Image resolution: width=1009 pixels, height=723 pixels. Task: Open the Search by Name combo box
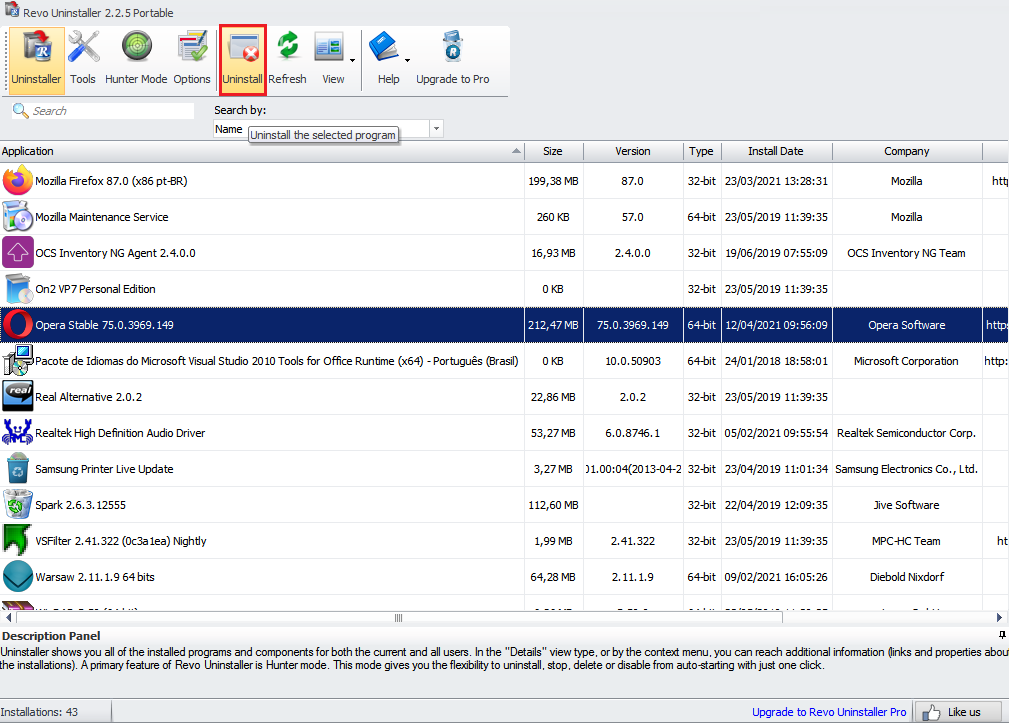click(x=436, y=129)
